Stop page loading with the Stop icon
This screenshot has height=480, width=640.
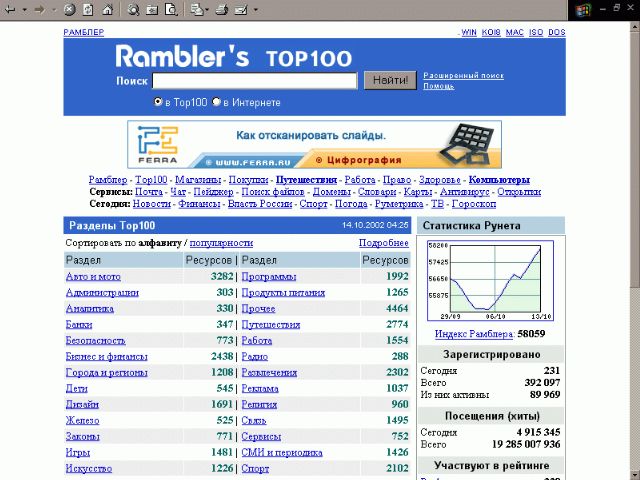pos(69,10)
